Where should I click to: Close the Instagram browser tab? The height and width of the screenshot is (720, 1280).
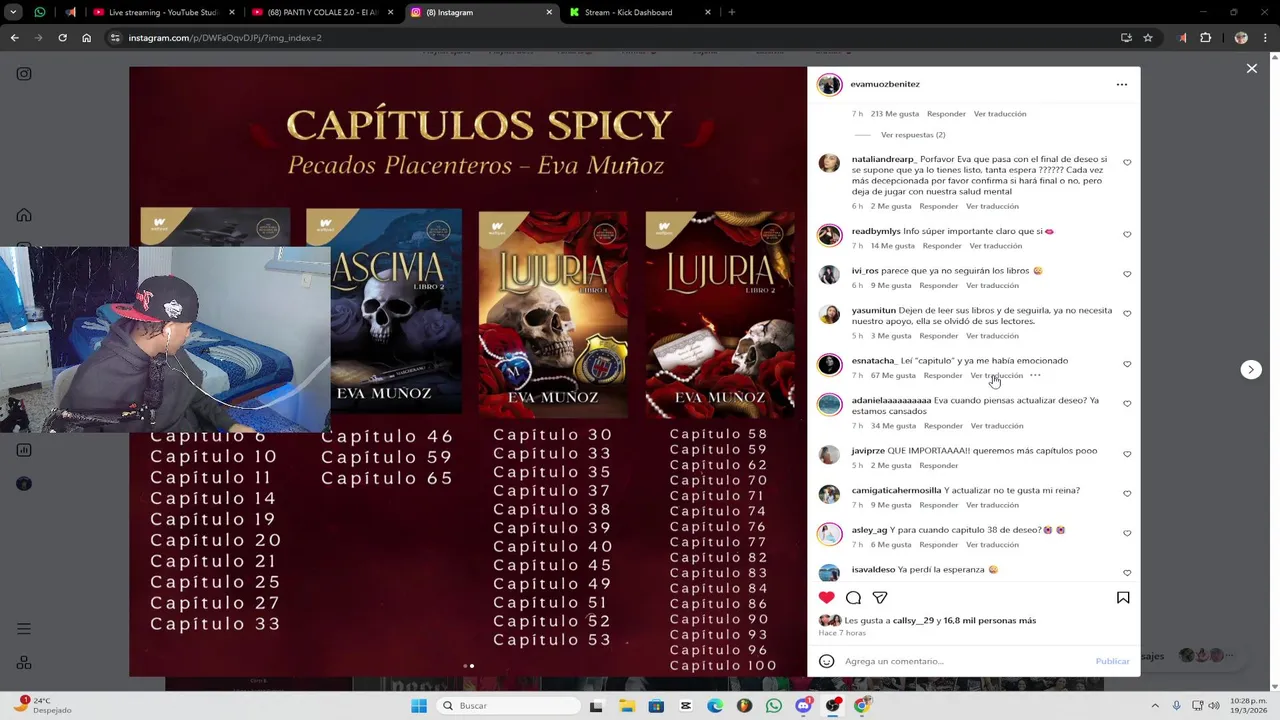point(549,12)
